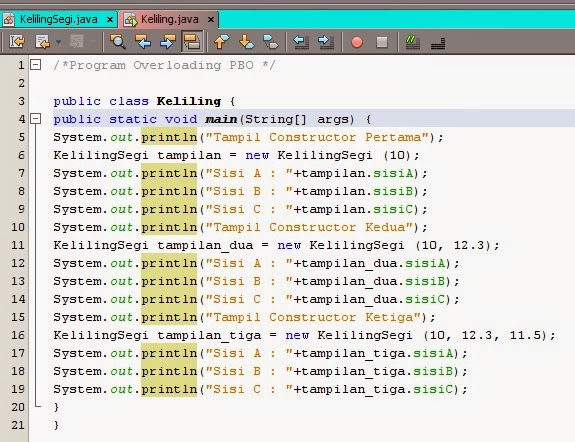Click closing brace on line 20
575x442 pixels.
coord(56,407)
